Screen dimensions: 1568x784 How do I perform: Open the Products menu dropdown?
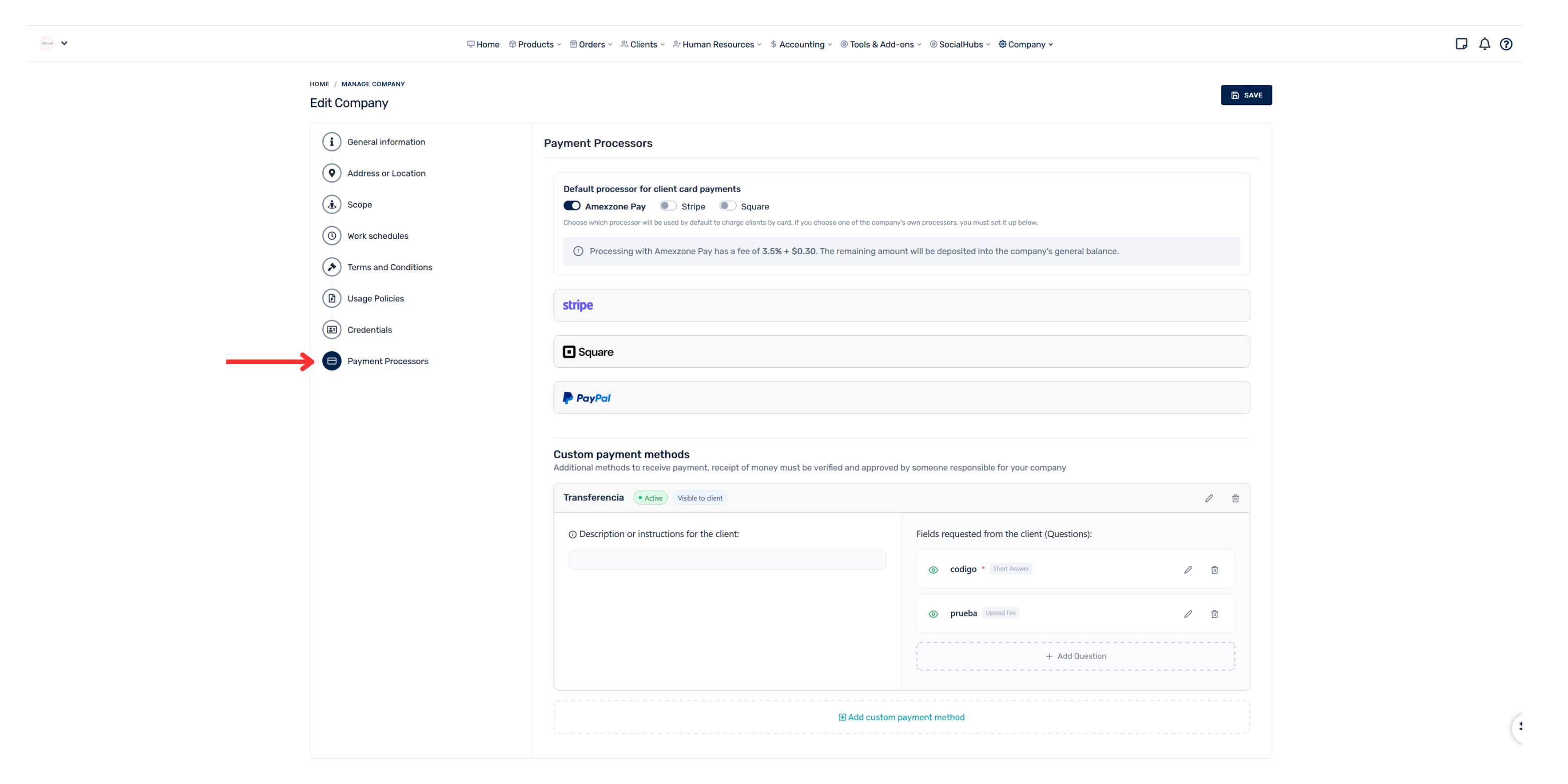(535, 45)
